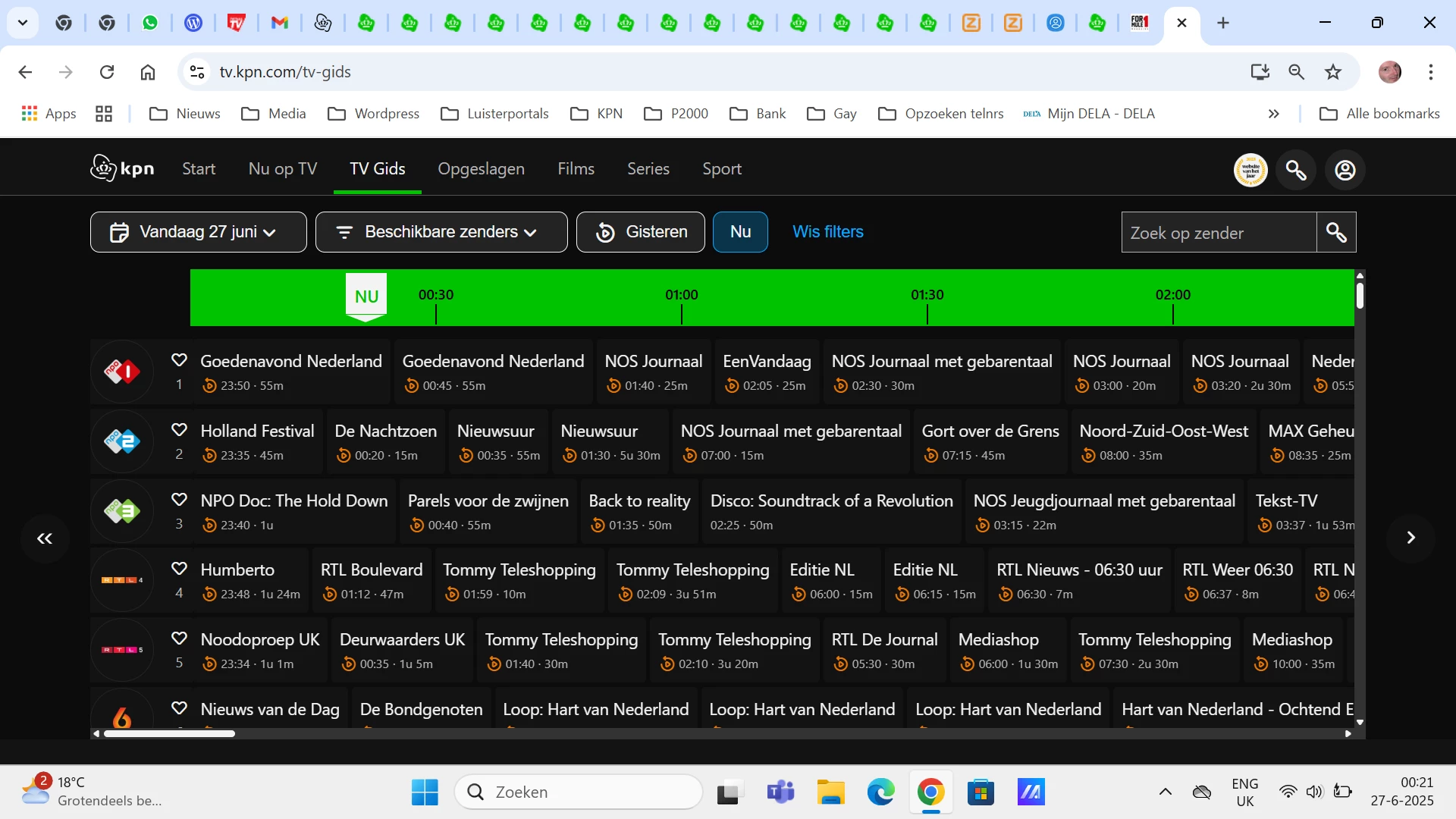
Task: Click the NU timeline marker
Action: point(366,297)
